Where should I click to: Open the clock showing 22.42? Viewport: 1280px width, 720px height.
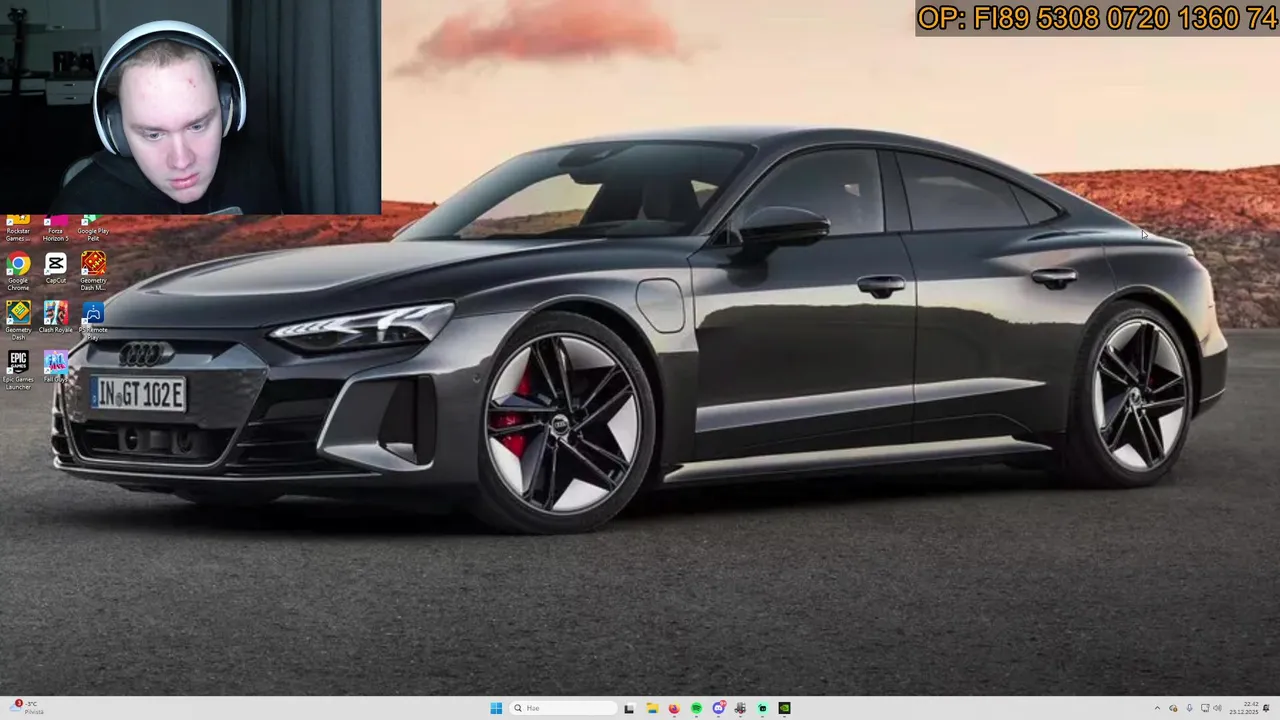1245,708
